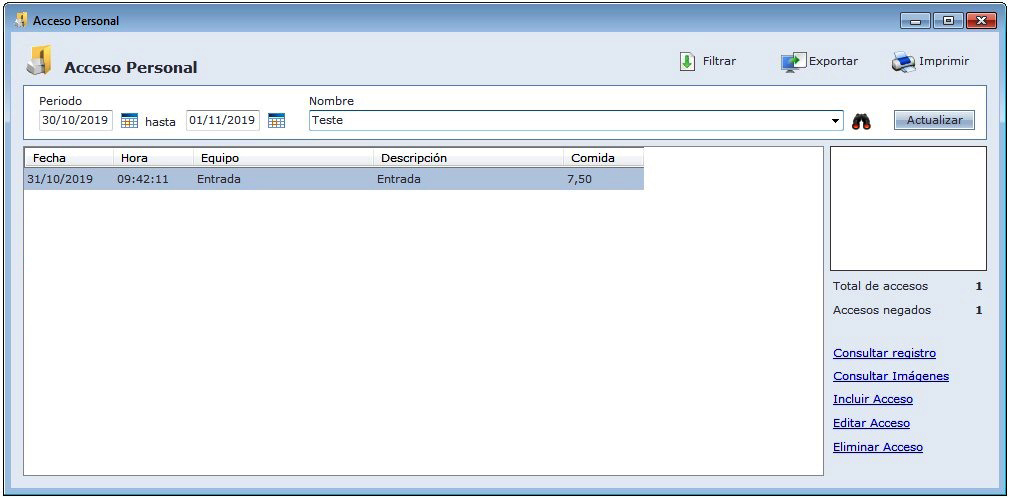Sort the table by Fecha column

tap(67, 158)
